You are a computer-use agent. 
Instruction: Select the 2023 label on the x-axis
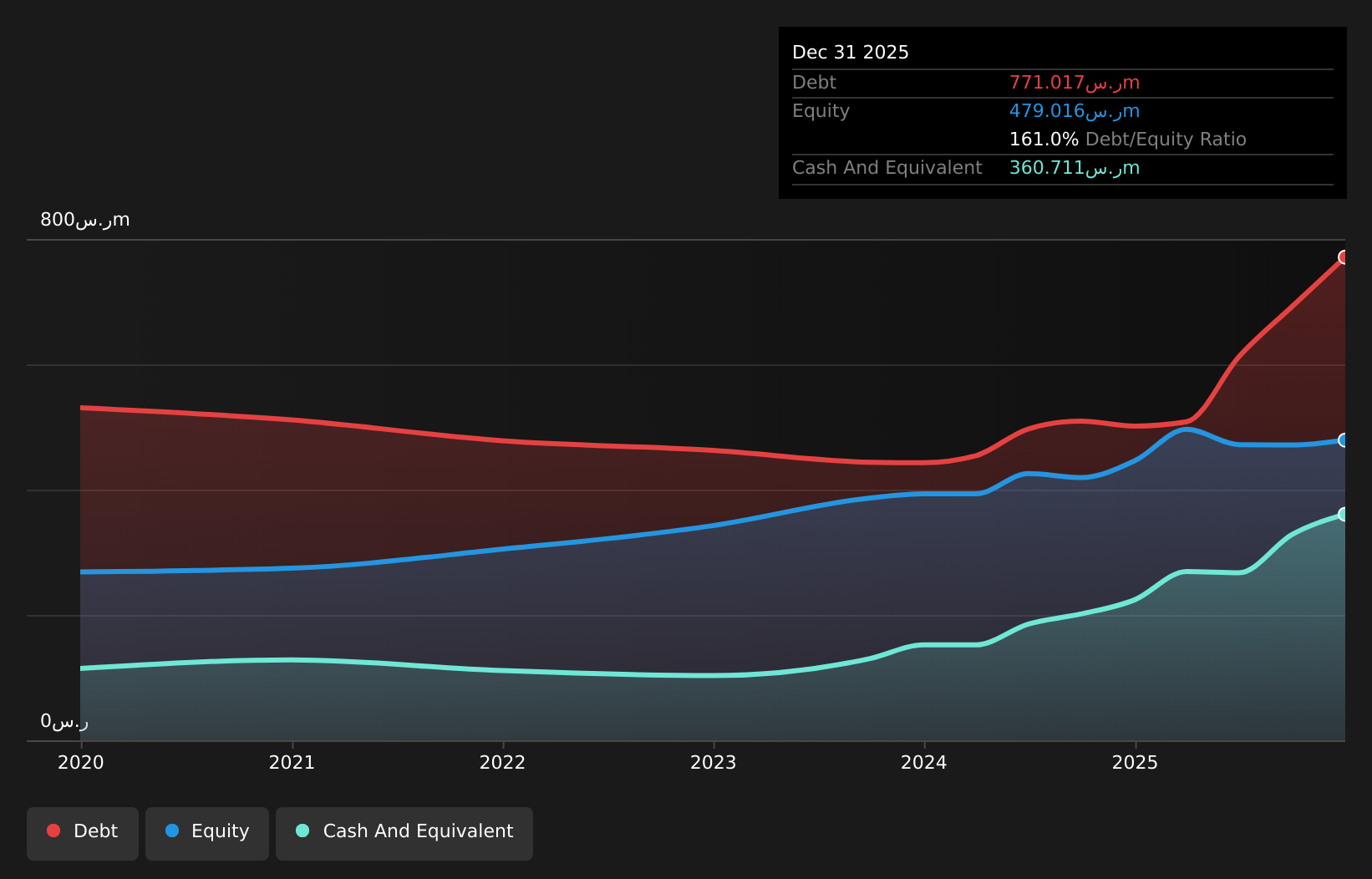point(714,762)
